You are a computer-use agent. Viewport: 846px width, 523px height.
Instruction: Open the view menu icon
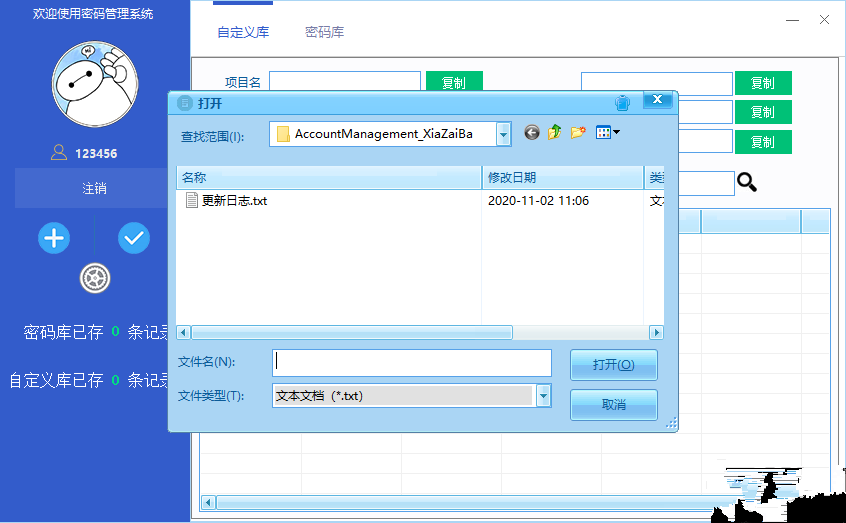tap(607, 133)
